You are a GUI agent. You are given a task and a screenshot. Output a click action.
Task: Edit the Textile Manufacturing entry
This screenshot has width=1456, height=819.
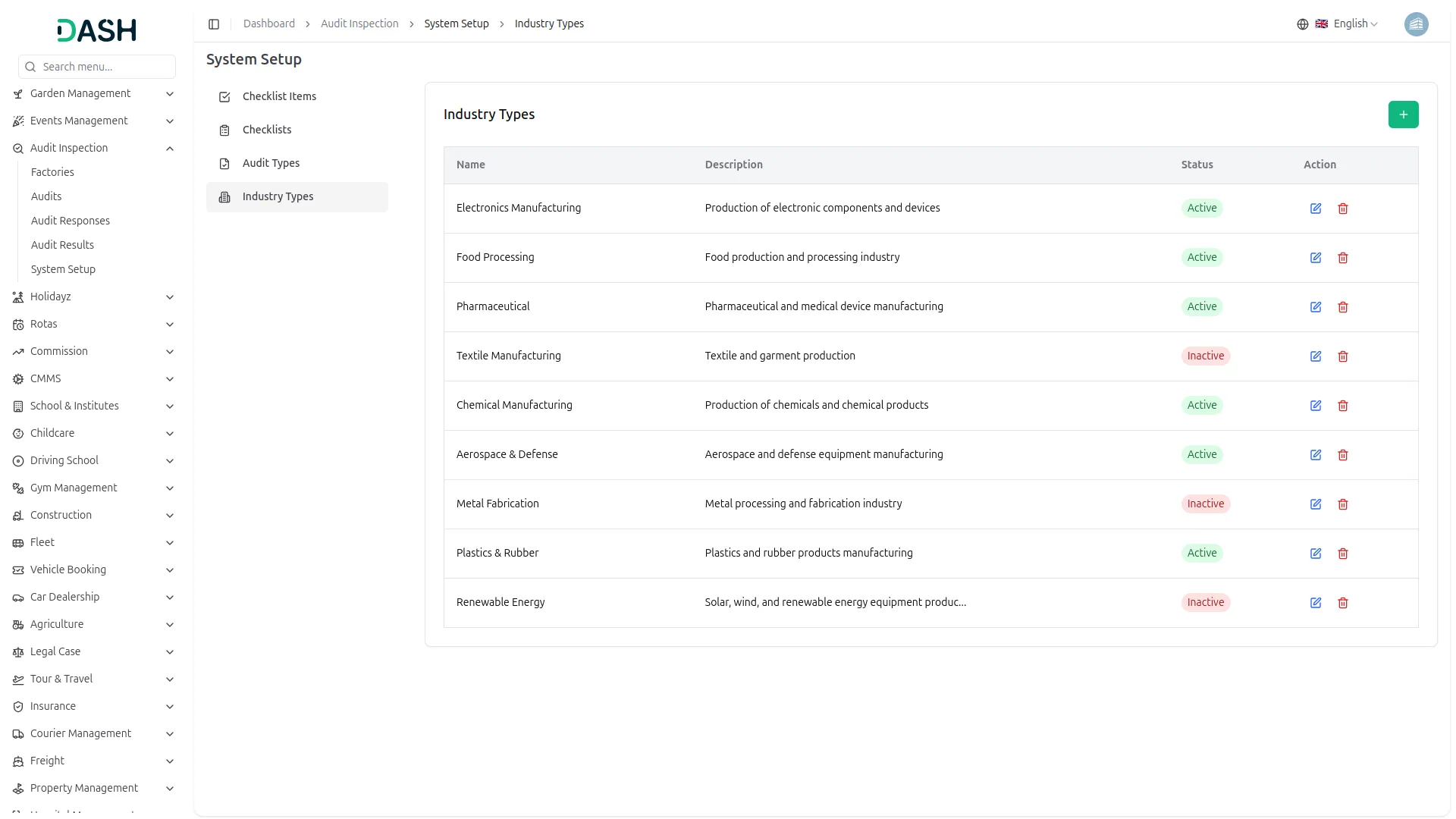pyautogui.click(x=1316, y=356)
